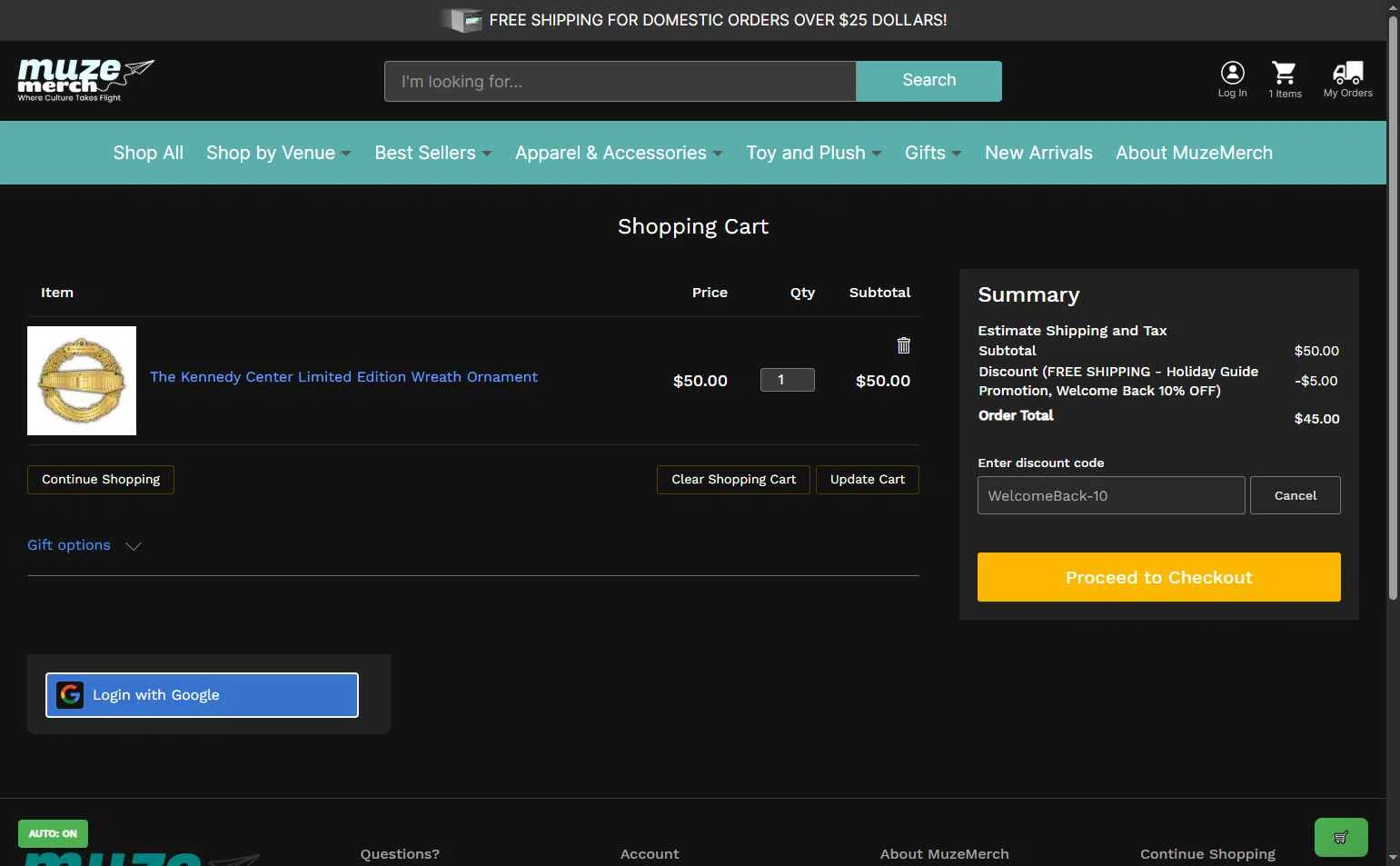Expand the Gifts dropdown menu

point(932,153)
